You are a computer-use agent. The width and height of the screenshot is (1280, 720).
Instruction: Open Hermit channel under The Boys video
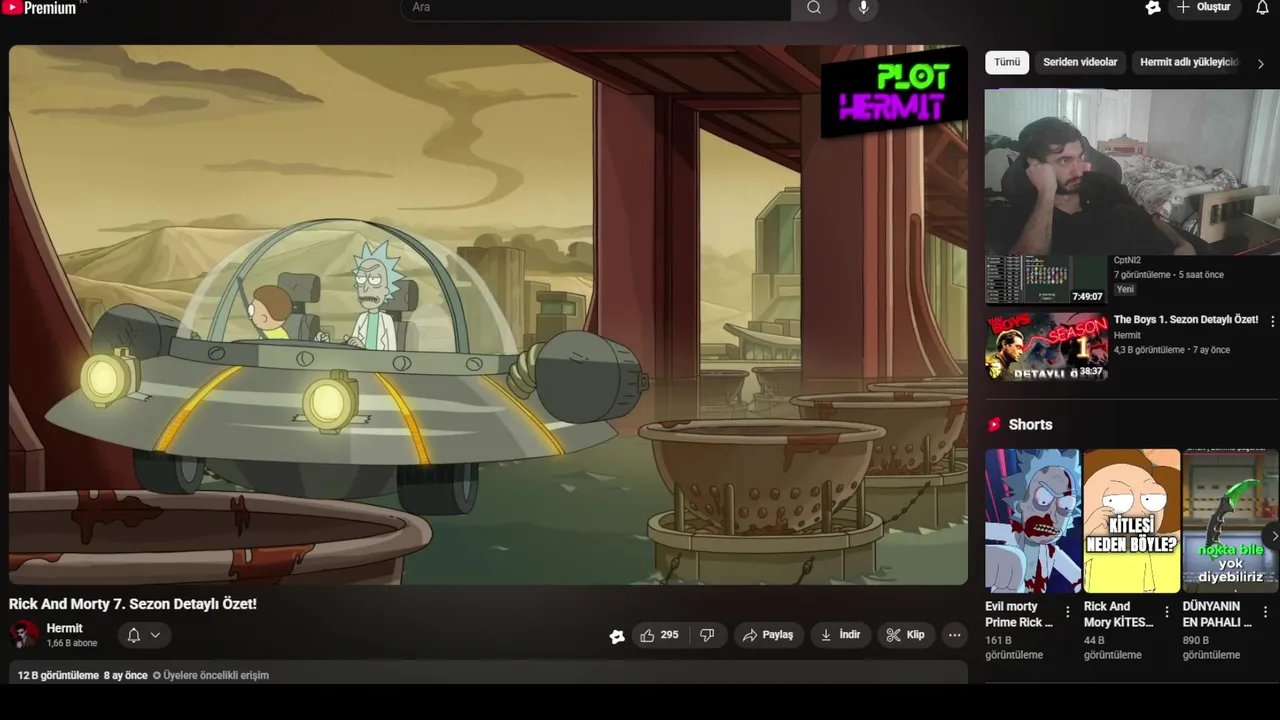[1127, 335]
